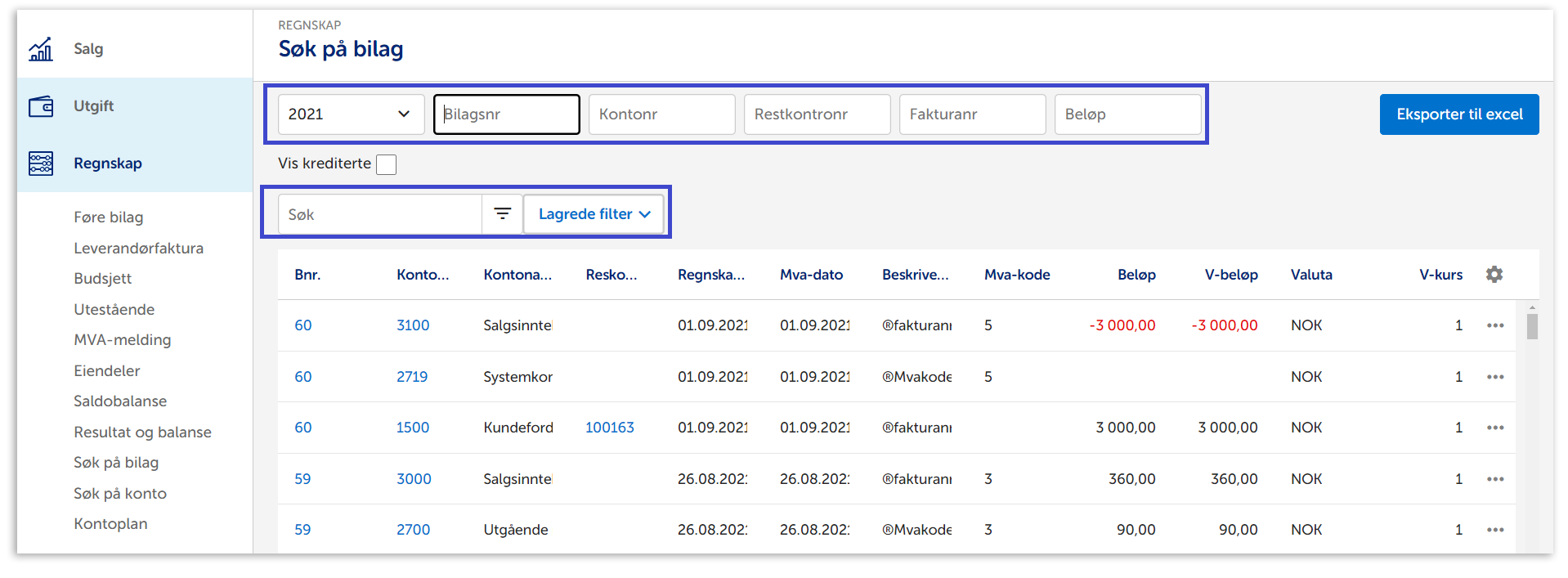Click the Utgift wallet icon
This screenshot has height=578, width=1568.
click(x=41, y=106)
